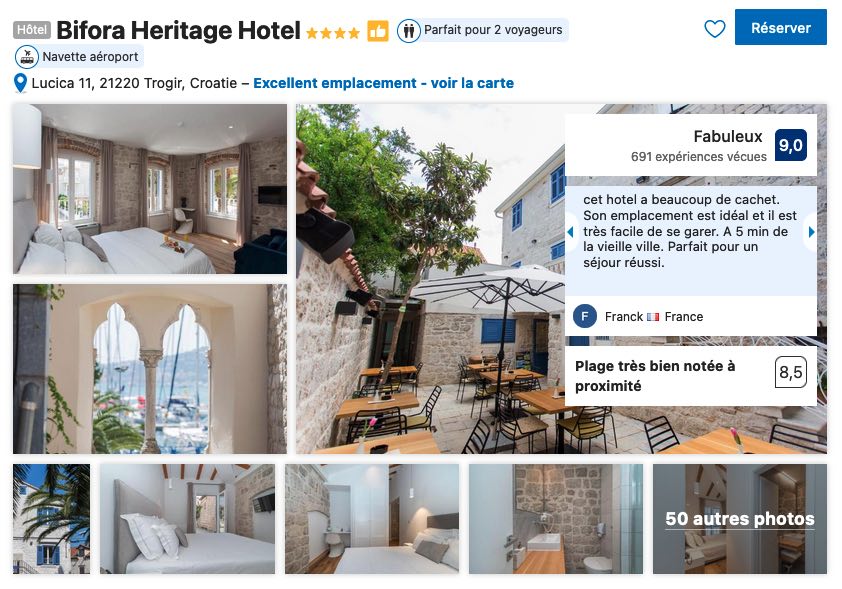Click the airport shuttle bus icon
842x589 pixels.
click(x=27, y=57)
